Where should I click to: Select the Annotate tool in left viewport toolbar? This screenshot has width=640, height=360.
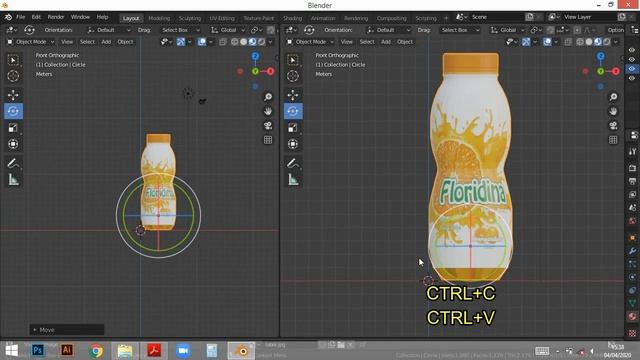tap(13, 163)
